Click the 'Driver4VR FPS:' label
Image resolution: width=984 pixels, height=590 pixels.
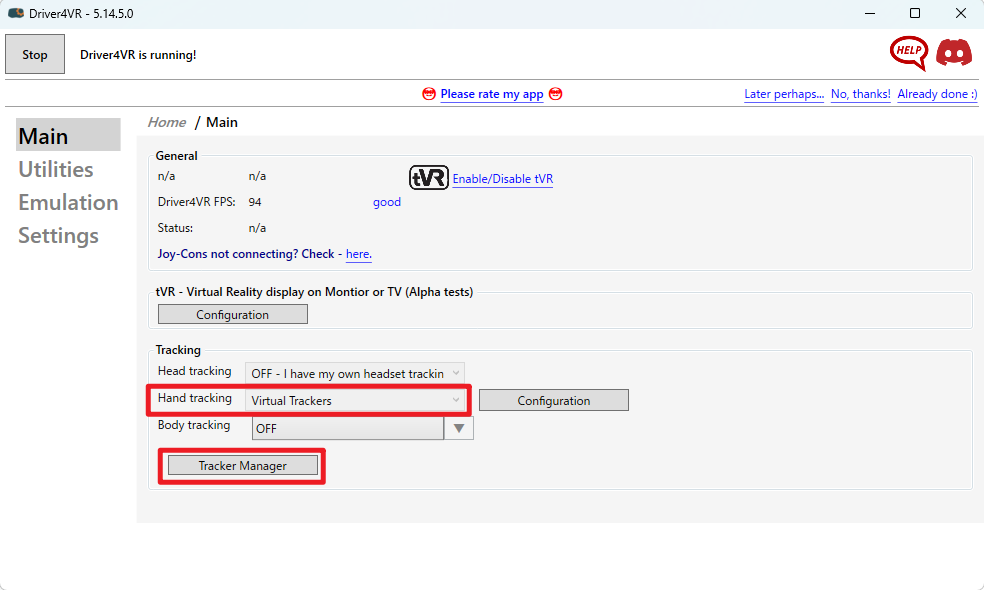[x=196, y=202]
